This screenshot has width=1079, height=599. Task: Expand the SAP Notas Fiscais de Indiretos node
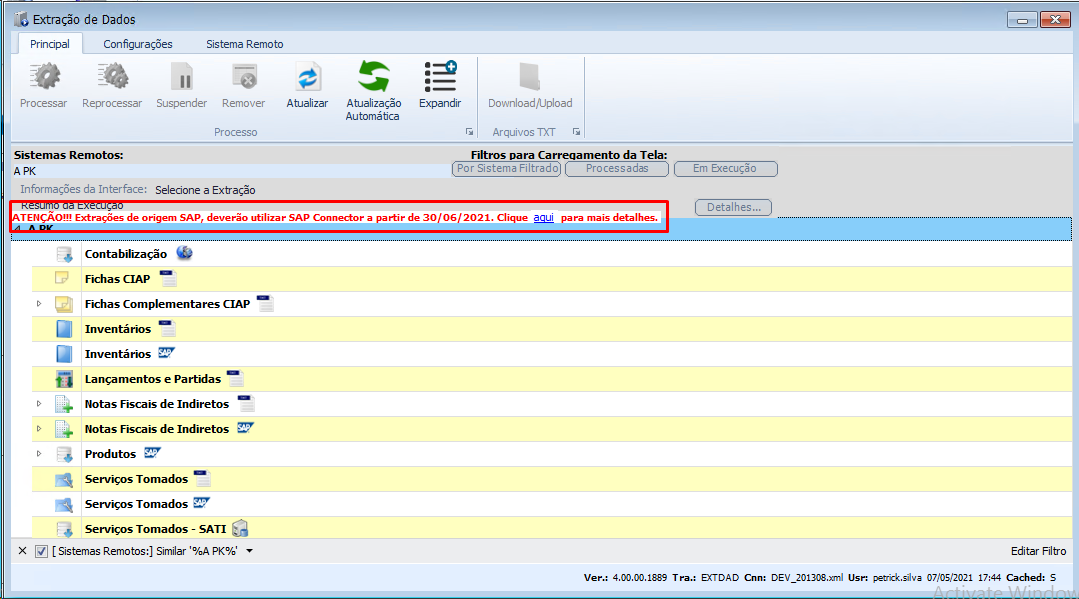(x=39, y=428)
